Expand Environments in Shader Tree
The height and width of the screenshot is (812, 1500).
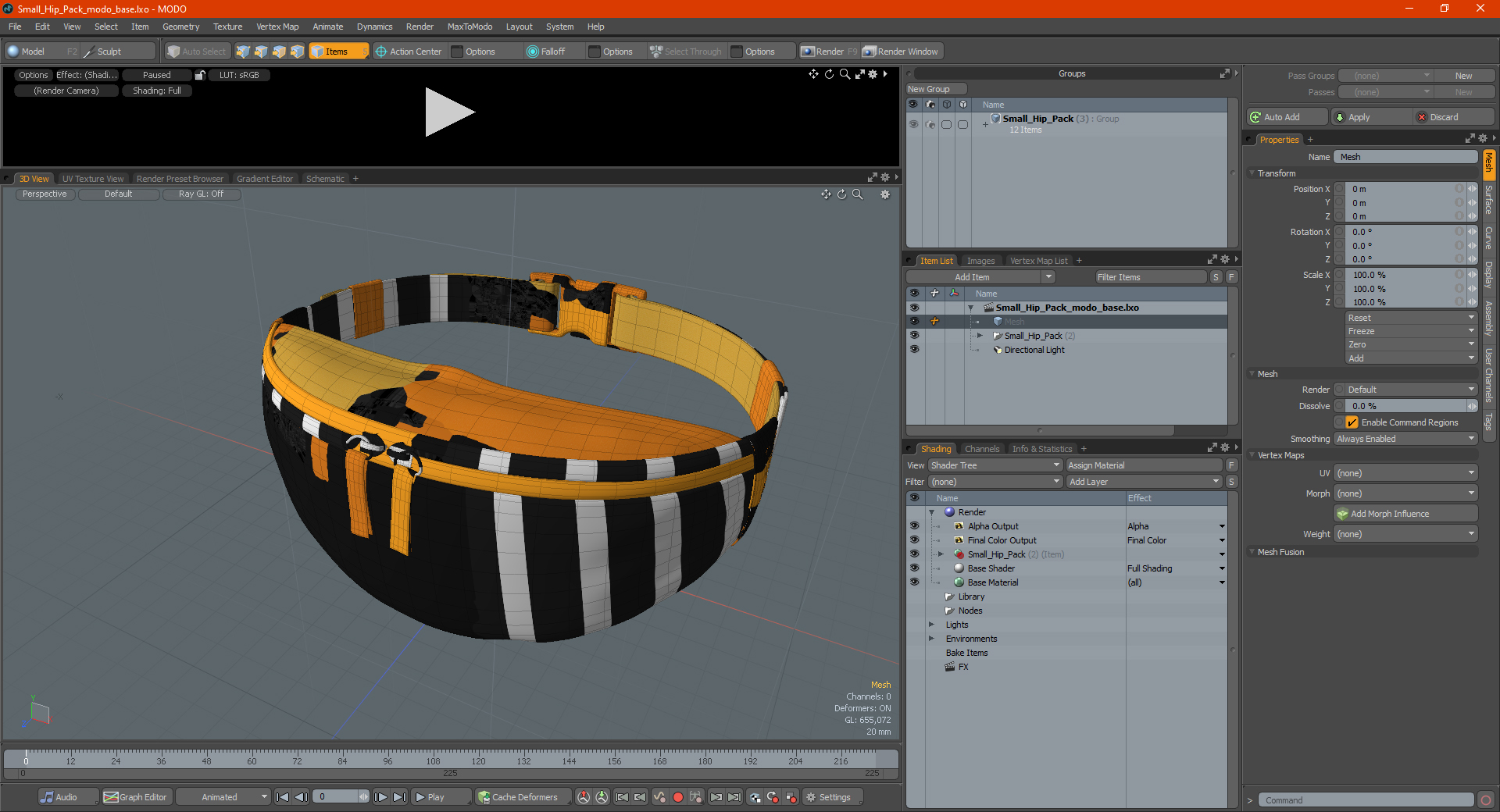click(x=931, y=639)
